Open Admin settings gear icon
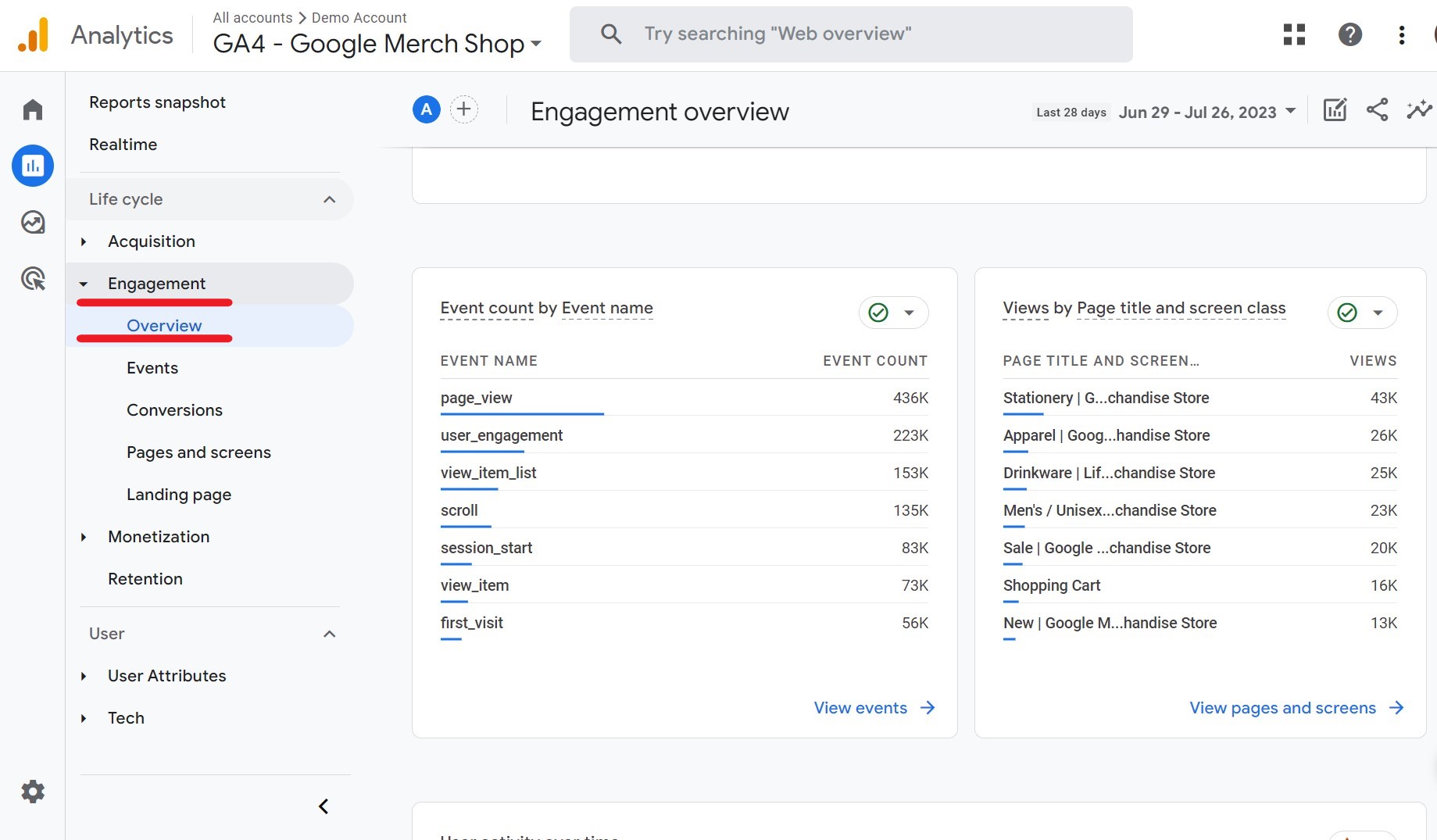Screen dimensions: 1437x840 point(33,792)
